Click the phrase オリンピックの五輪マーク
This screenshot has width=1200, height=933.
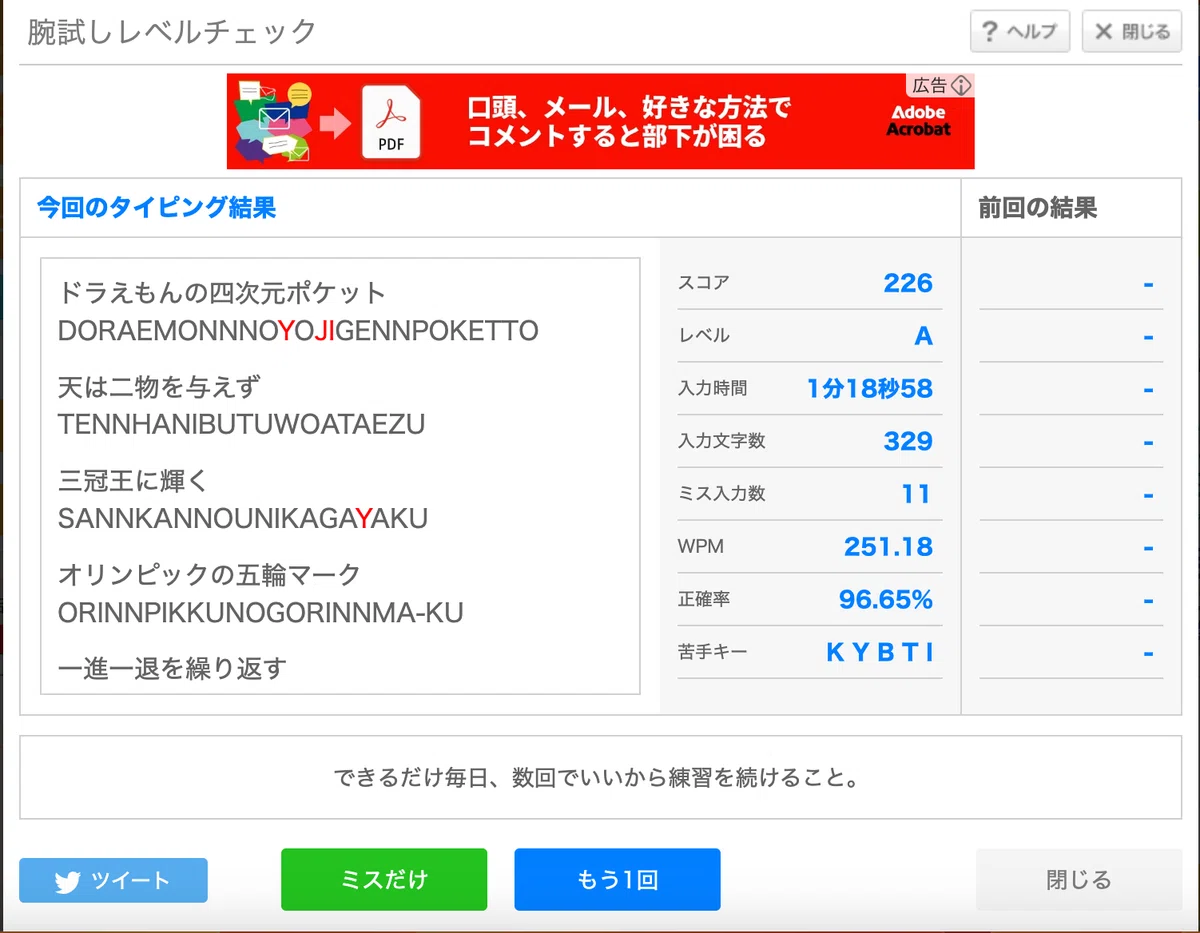coord(209,575)
